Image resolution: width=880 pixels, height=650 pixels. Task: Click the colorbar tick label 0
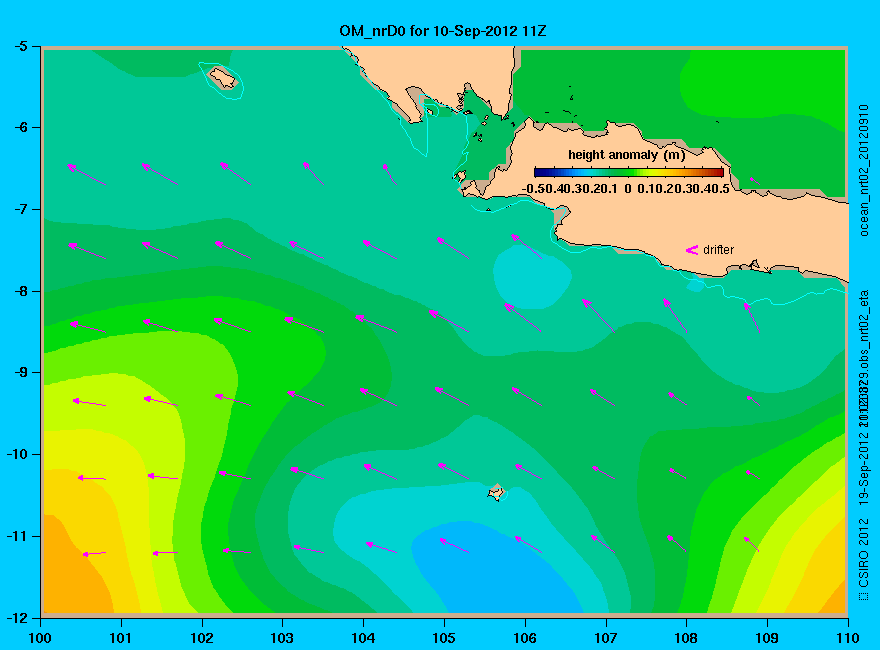point(627,189)
